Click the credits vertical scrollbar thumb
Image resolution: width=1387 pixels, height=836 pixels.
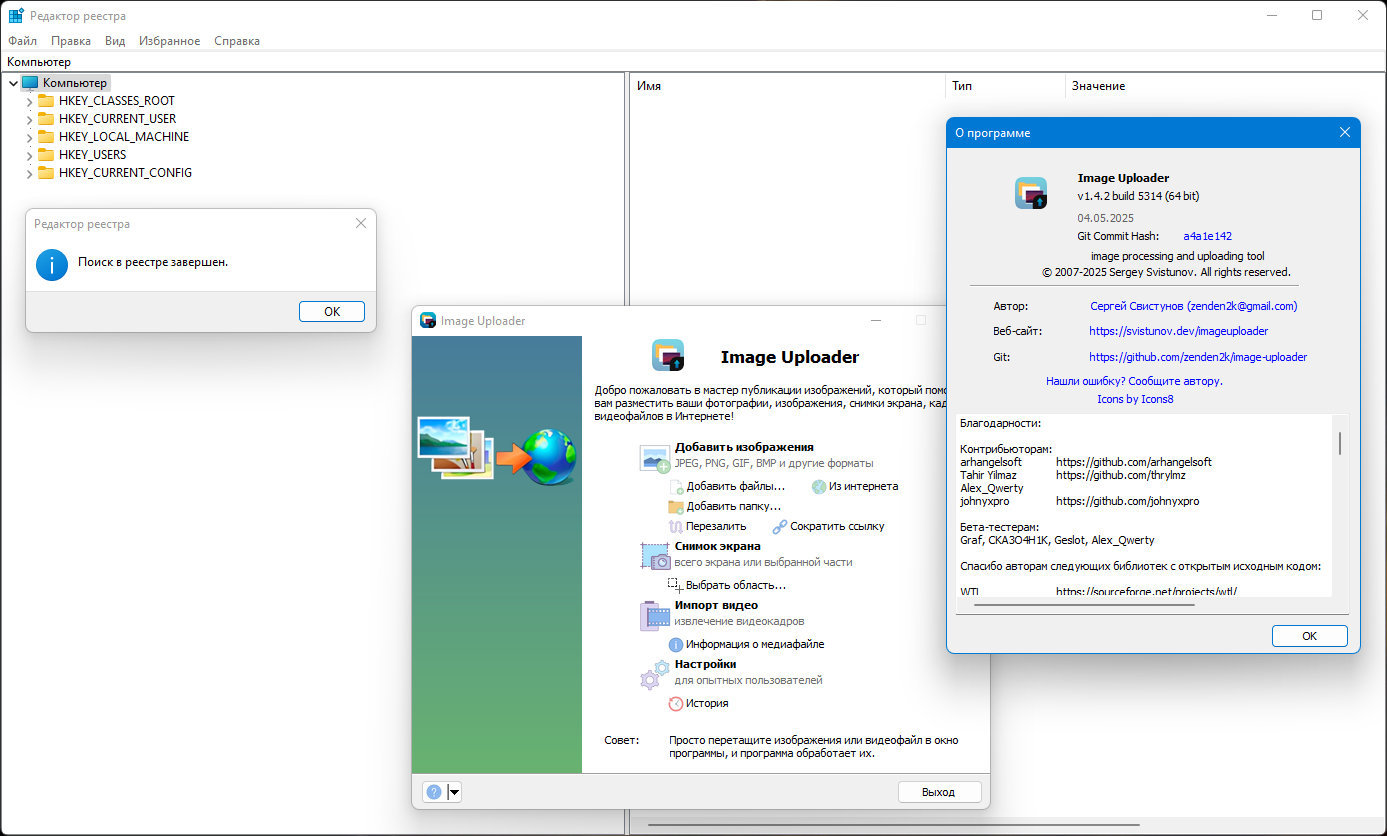tap(1340, 442)
